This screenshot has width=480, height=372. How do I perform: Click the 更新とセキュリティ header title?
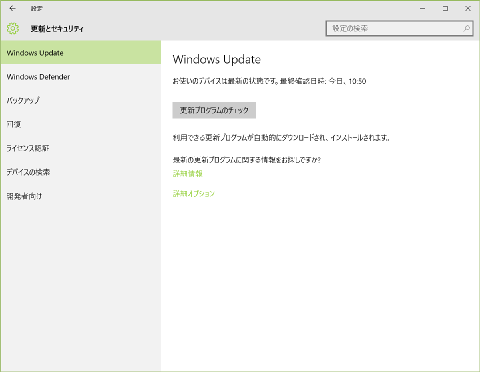pos(57,29)
